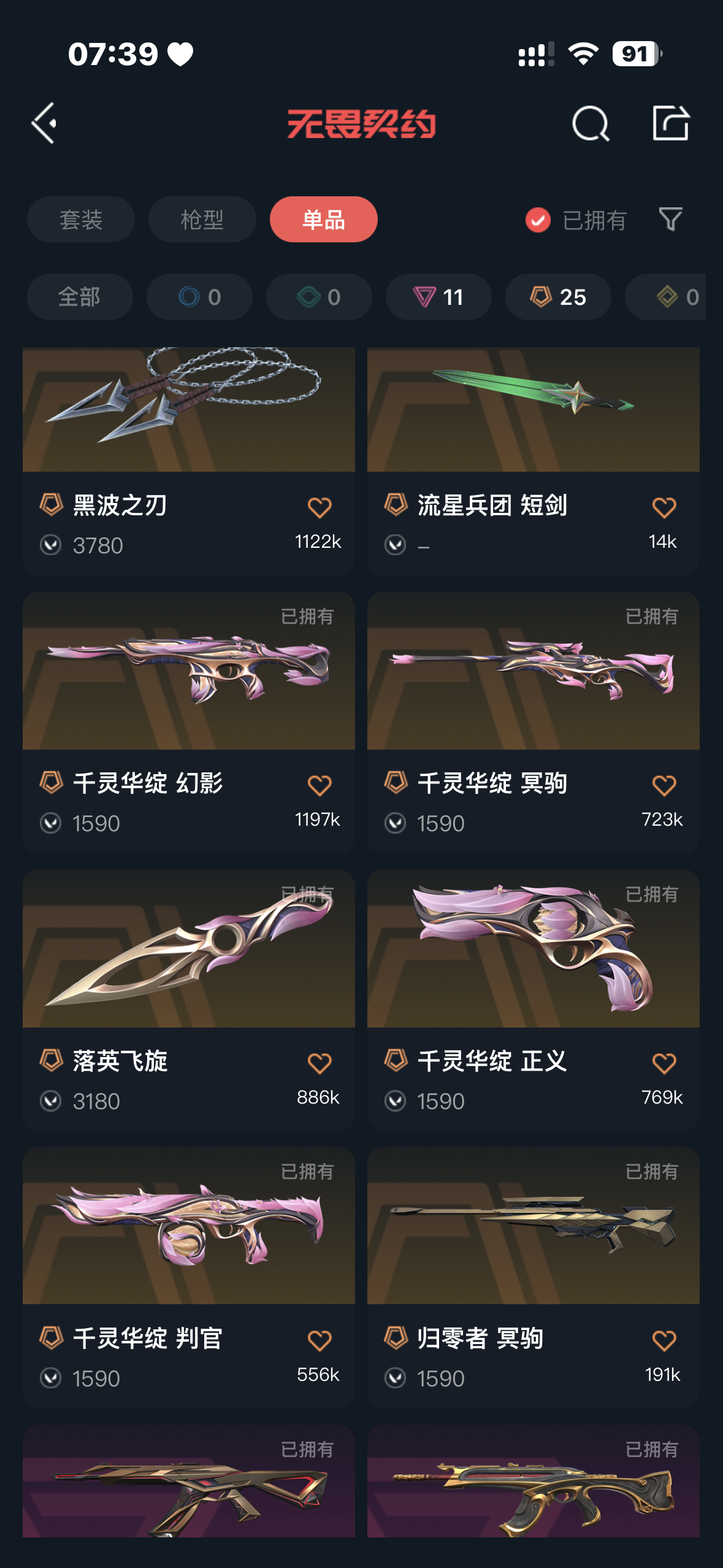Viewport: 723px width, 1568px height.
Task: Favorite 黑波之刃 with heart icon
Action: click(319, 507)
